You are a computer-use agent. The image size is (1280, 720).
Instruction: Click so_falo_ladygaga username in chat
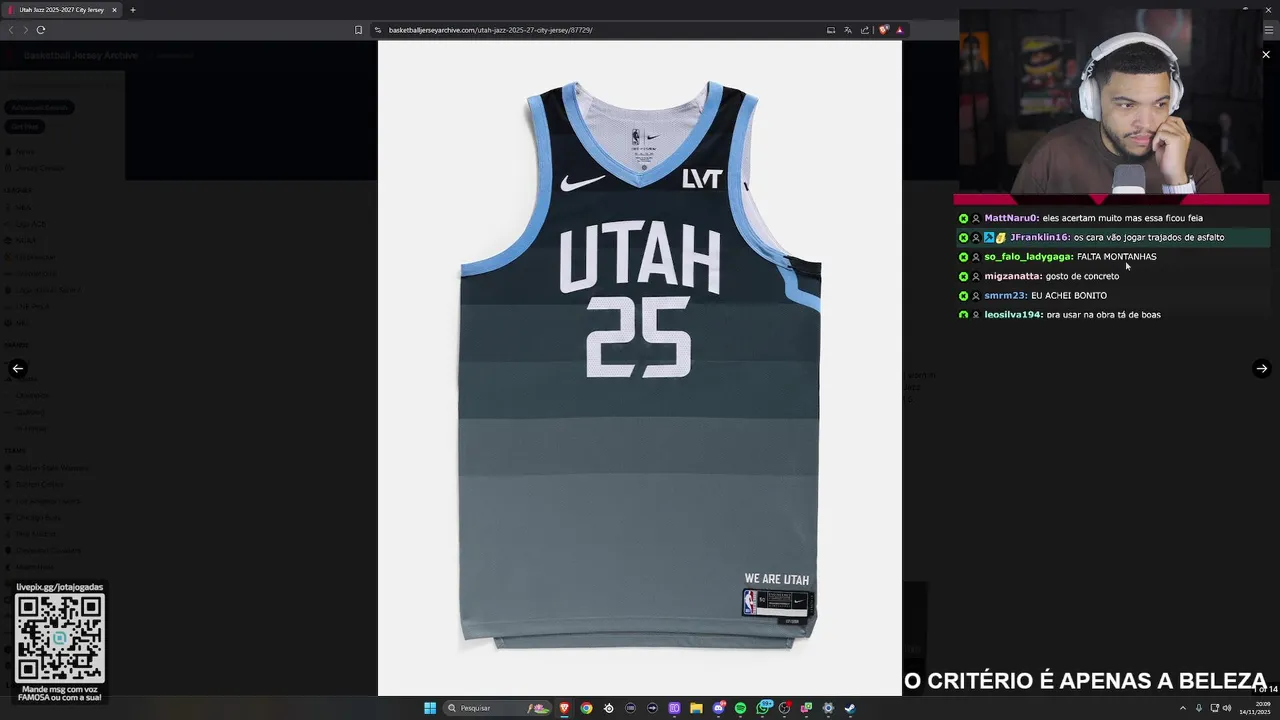point(1028,257)
